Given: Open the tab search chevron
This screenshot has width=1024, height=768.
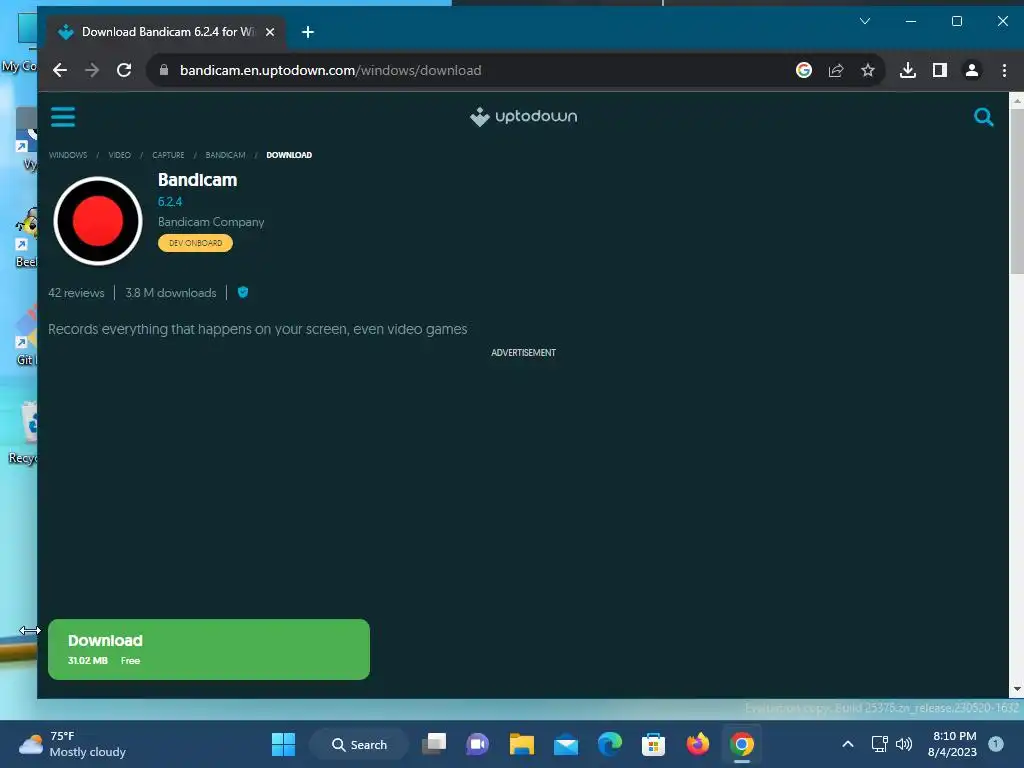Looking at the screenshot, I should pos(865,21).
